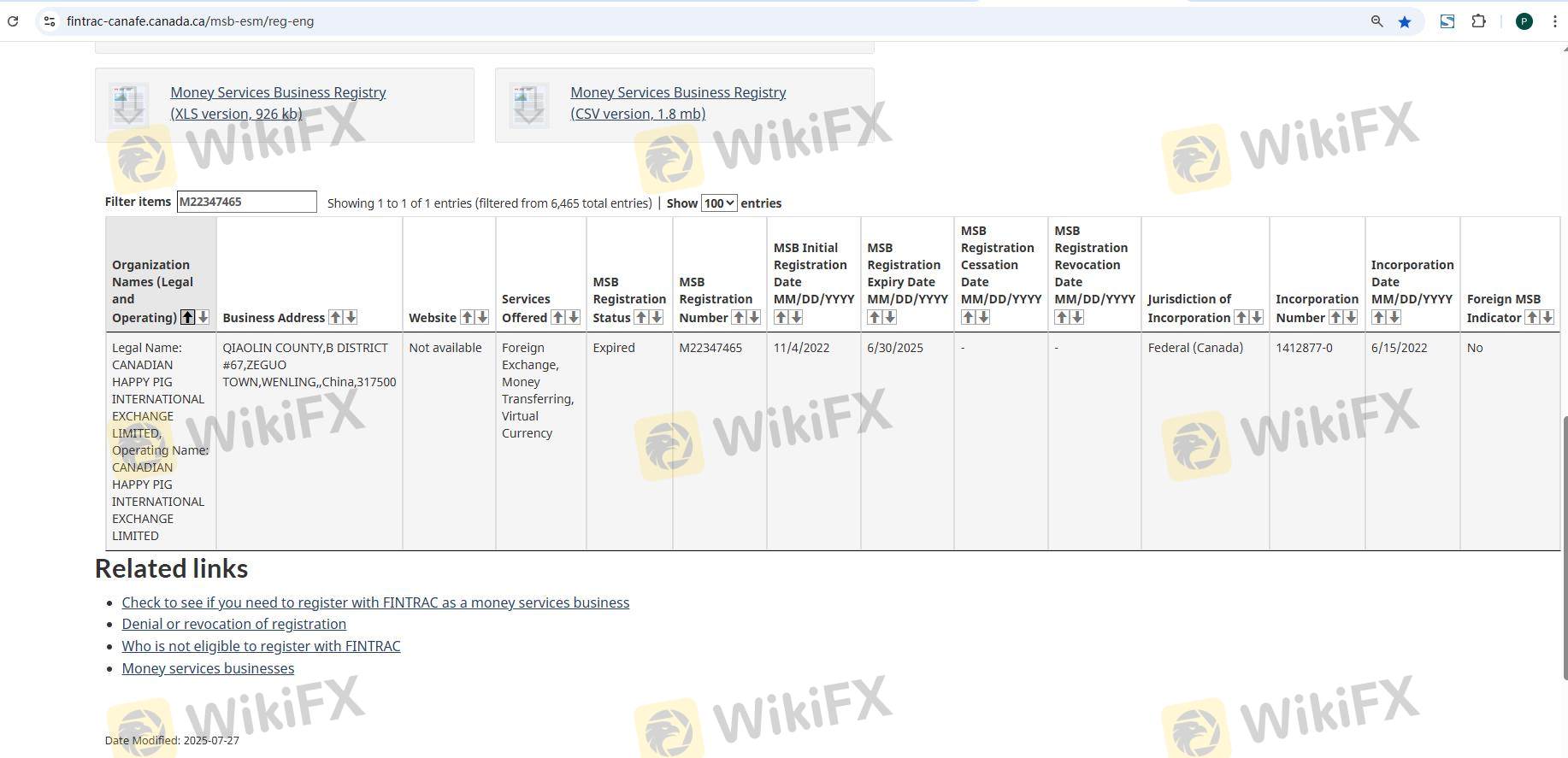The height and width of the screenshot is (758, 1568).
Task: Sort Organization Names column ascending
Action: (x=187, y=317)
